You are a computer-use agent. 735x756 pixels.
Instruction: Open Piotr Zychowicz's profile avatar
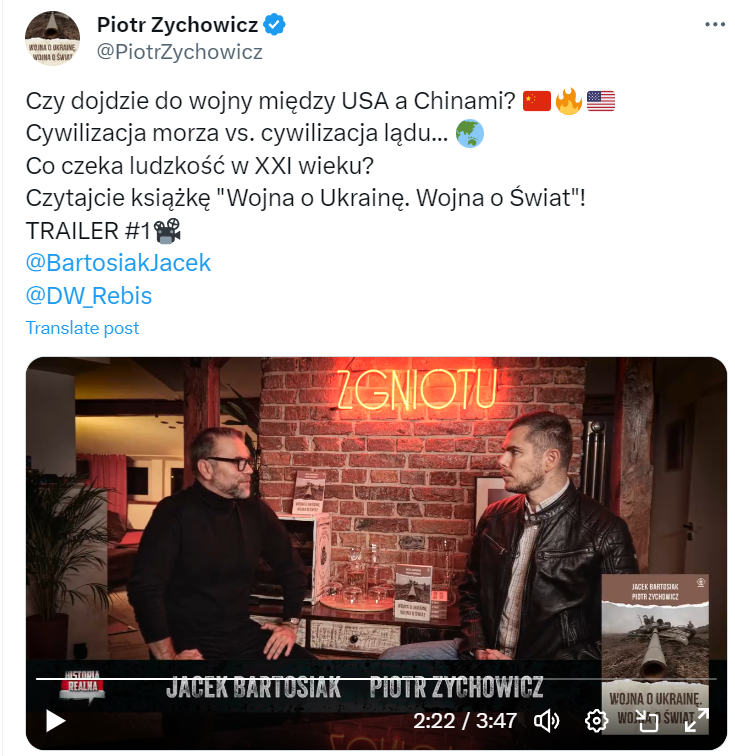(x=53, y=38)
